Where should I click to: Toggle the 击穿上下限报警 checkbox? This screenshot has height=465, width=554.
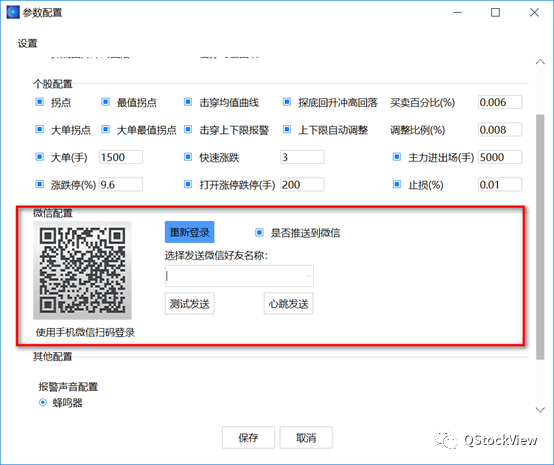tap(188, 130)
